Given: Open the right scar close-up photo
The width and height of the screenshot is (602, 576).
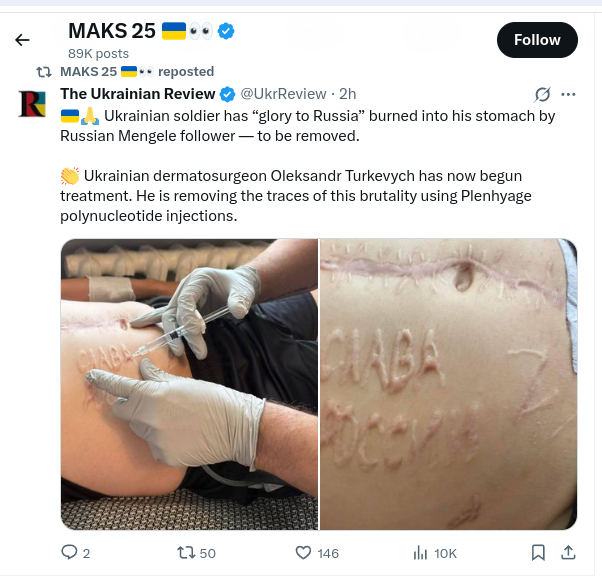Looking at the screenshot, I should point(448,384).
